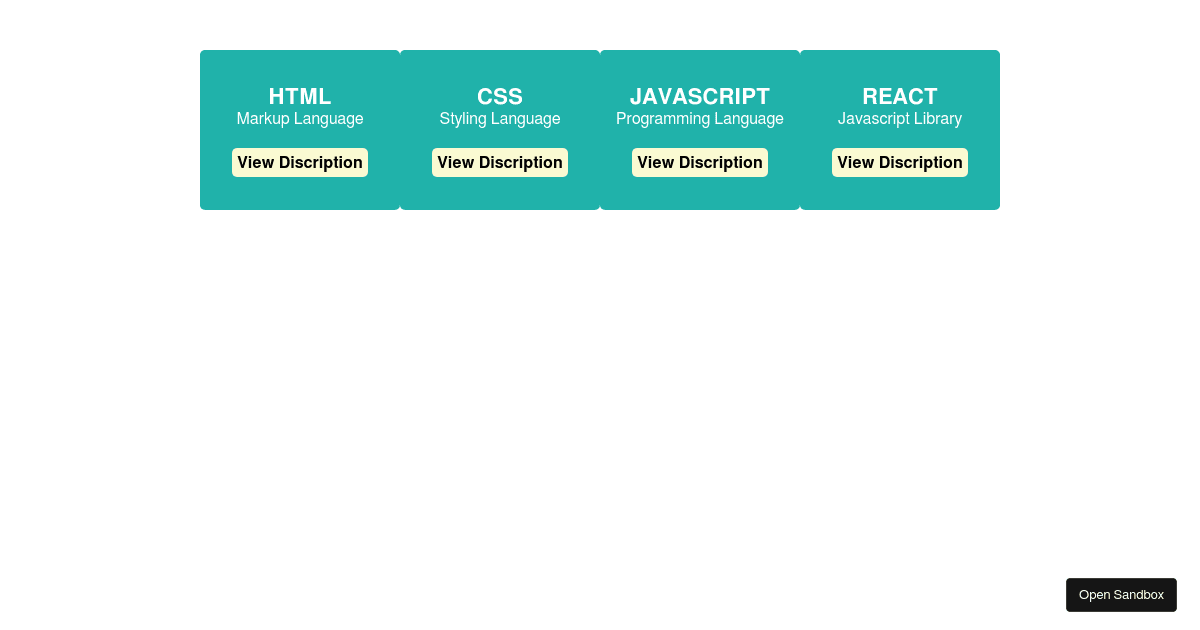Click the CSS card title
Viewport: 1200px width, 630px height.
pyautogui.click(x=500, y=97)
